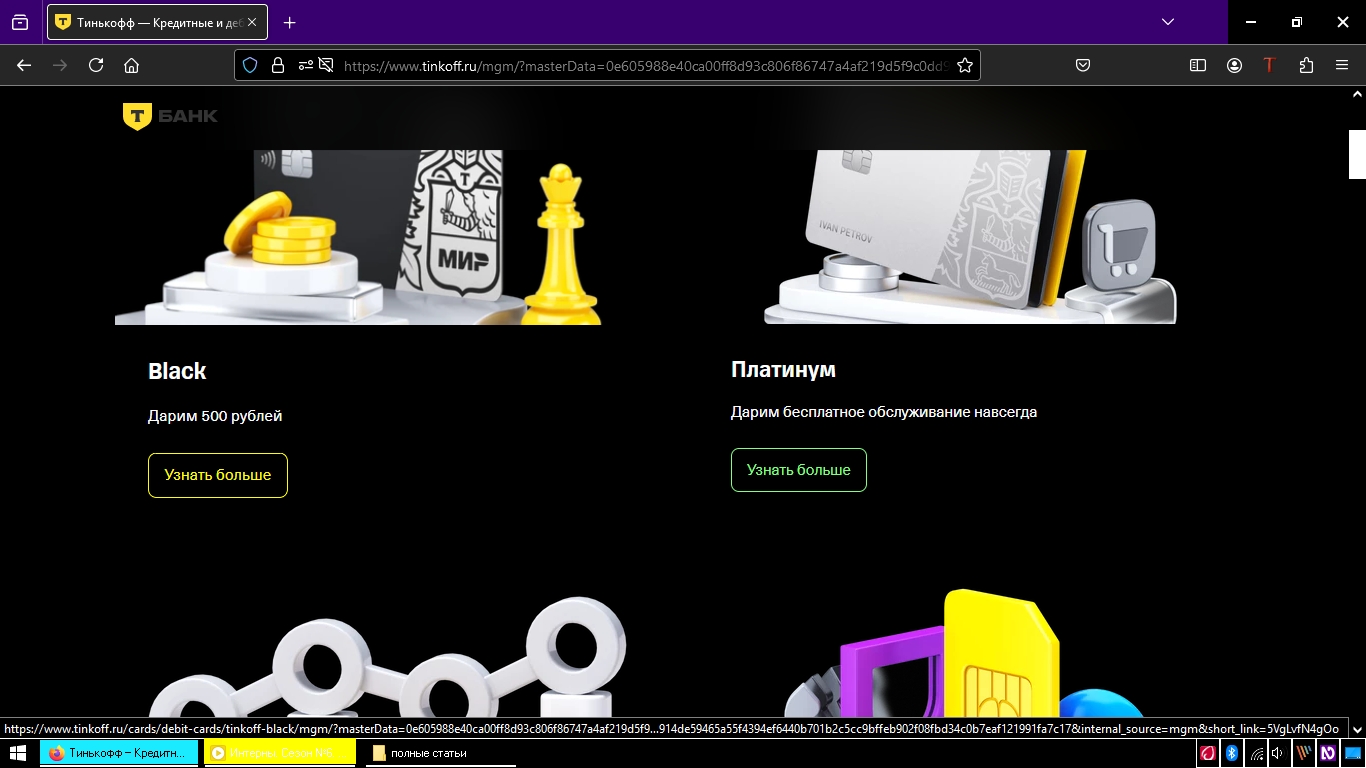The width and height of the screenshot is (1366, 768).
Task: Switch to полные статьи taskbar item
Action: pos(441,753)
